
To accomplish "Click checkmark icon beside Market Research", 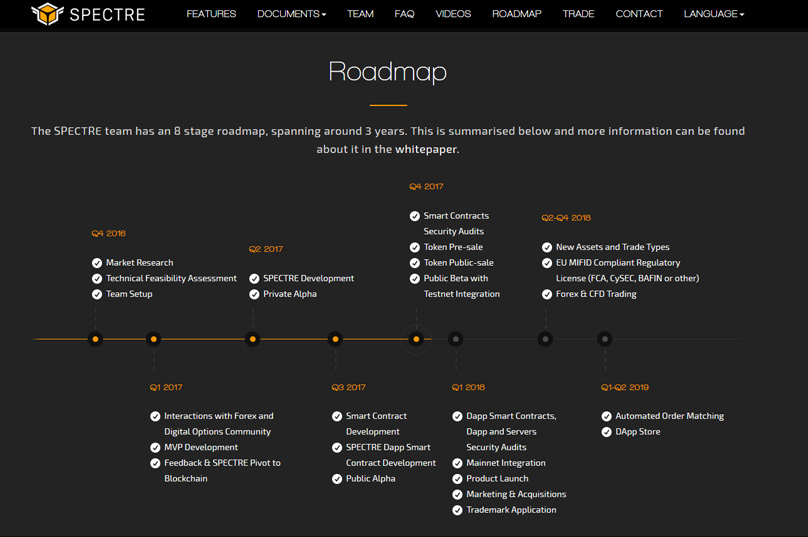I will coord(97,263).
